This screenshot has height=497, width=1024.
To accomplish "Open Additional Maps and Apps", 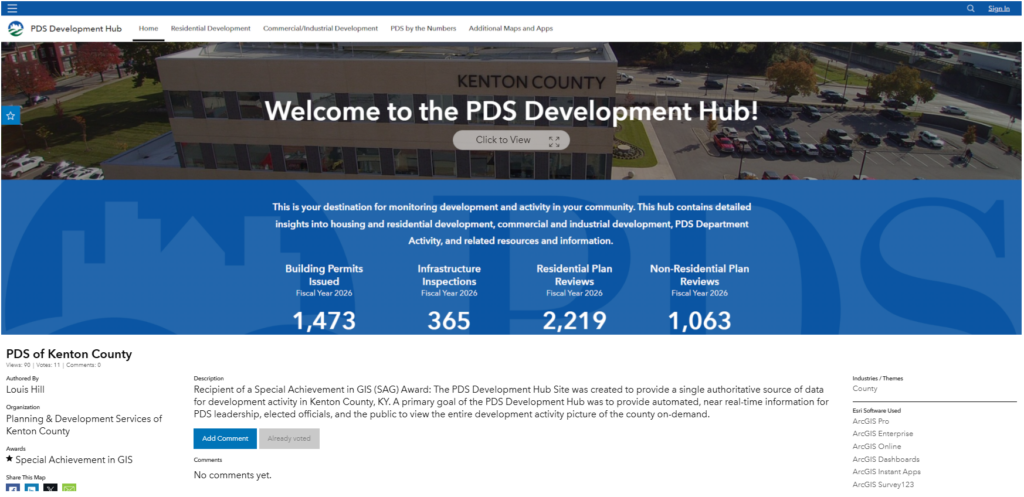I will pos(511,29).
